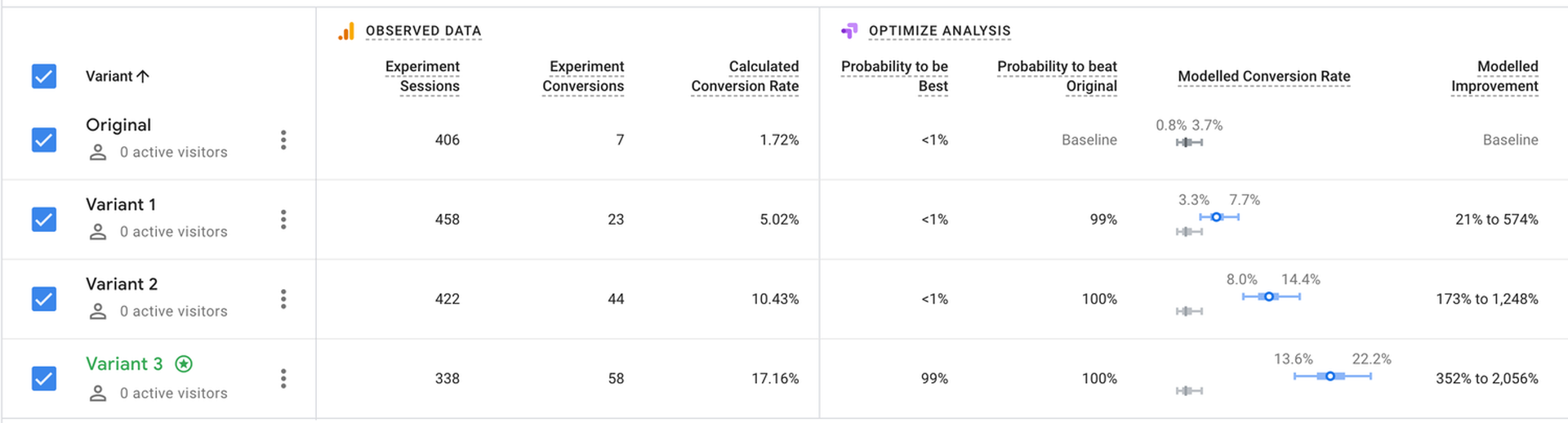Click the Variant 1 person icon
This screenshot has height=423, width=1568.
tap(98, 232)
